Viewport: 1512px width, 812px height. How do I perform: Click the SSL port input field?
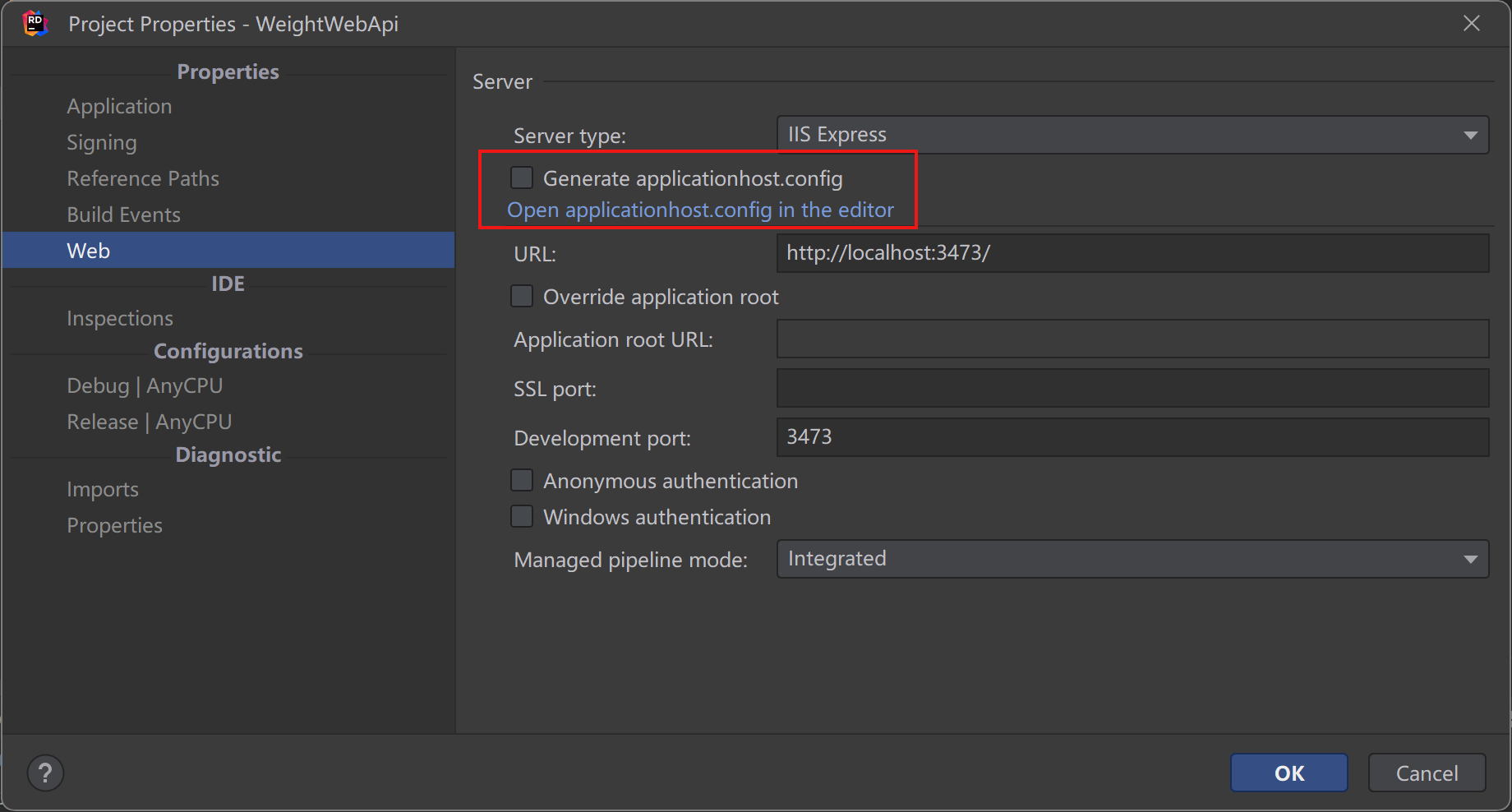(x=1132, y=388)
